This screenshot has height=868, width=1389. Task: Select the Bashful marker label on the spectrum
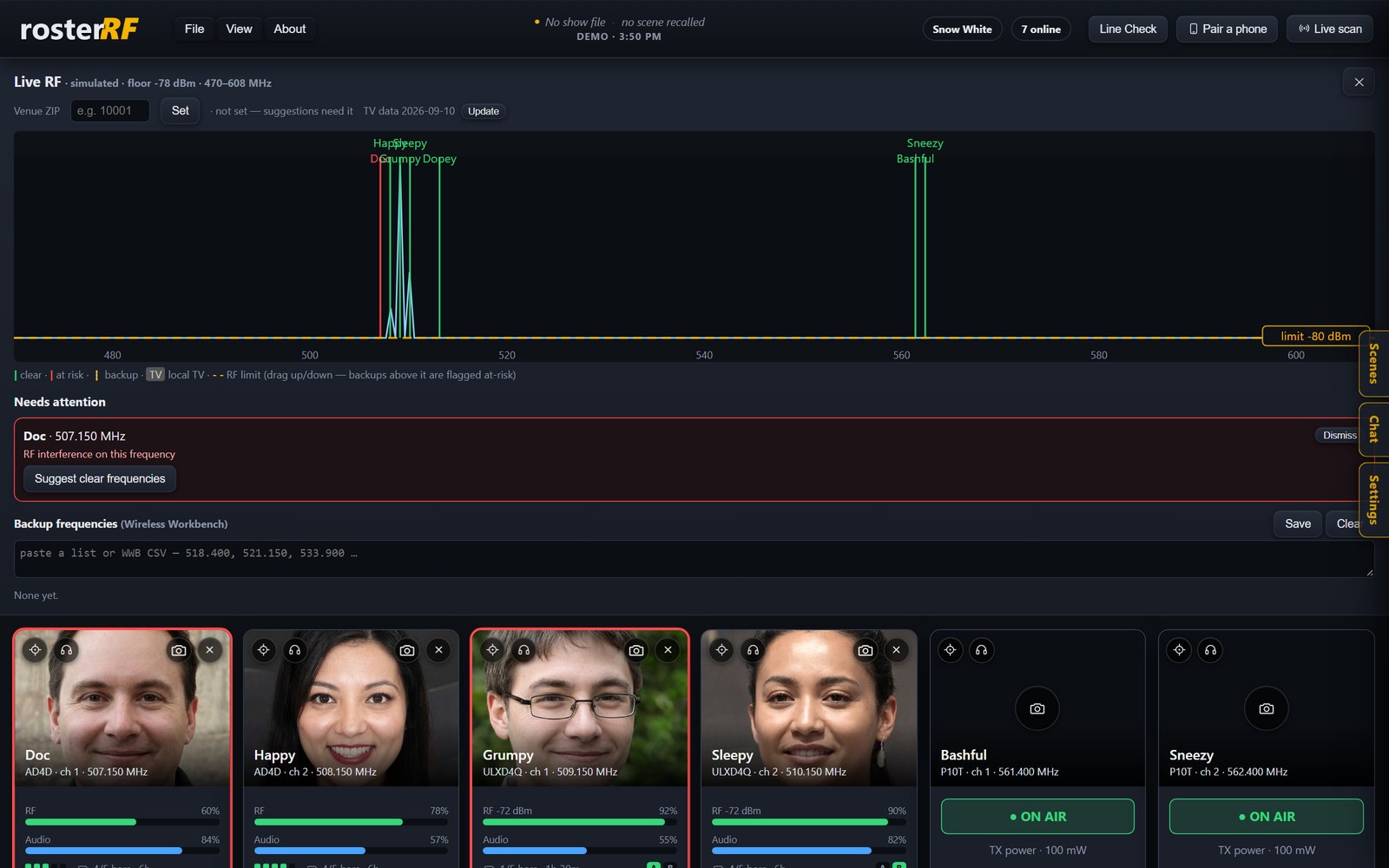[x=915, y=159]
